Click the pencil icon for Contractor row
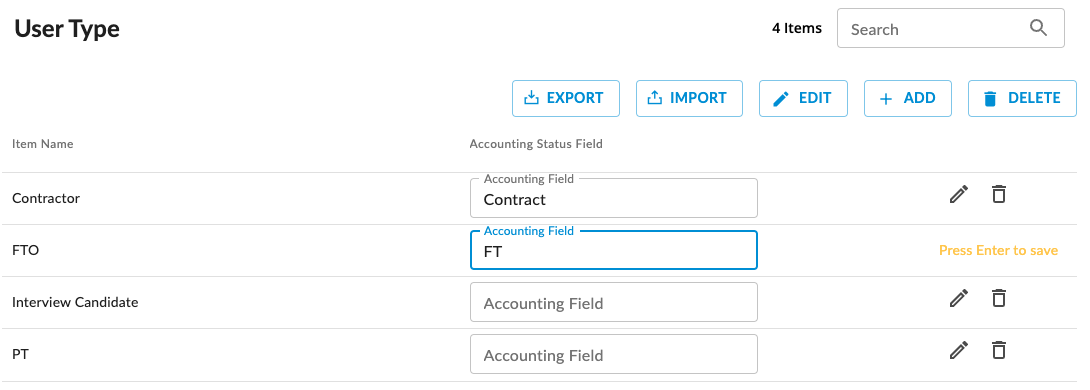Image resolution: width=1090 pixels, height=390 pixels. (959, 195)
